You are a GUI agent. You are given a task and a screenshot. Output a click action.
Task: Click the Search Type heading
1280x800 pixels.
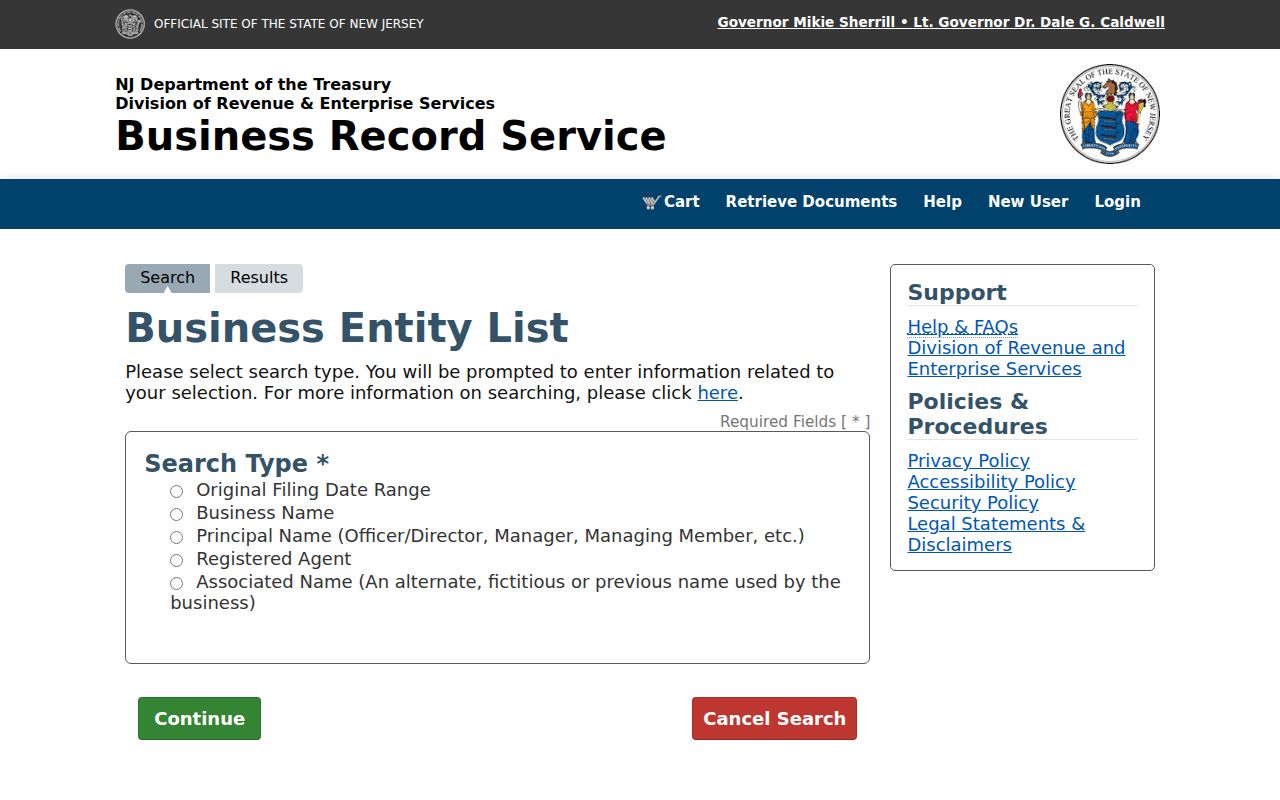coord(237,464)
